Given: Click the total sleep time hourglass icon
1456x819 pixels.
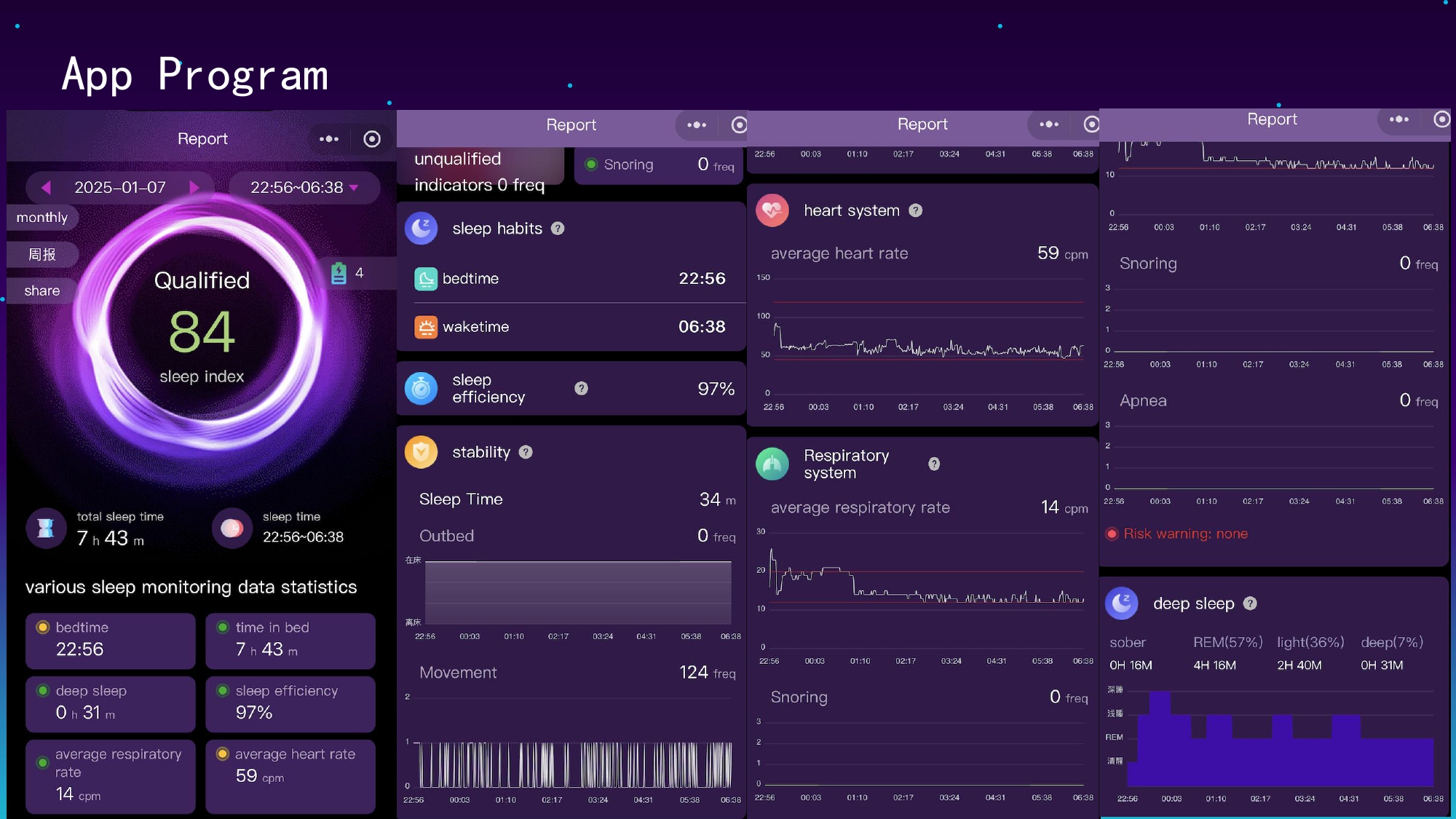Looking at the screenshot, I should (46, 528).
